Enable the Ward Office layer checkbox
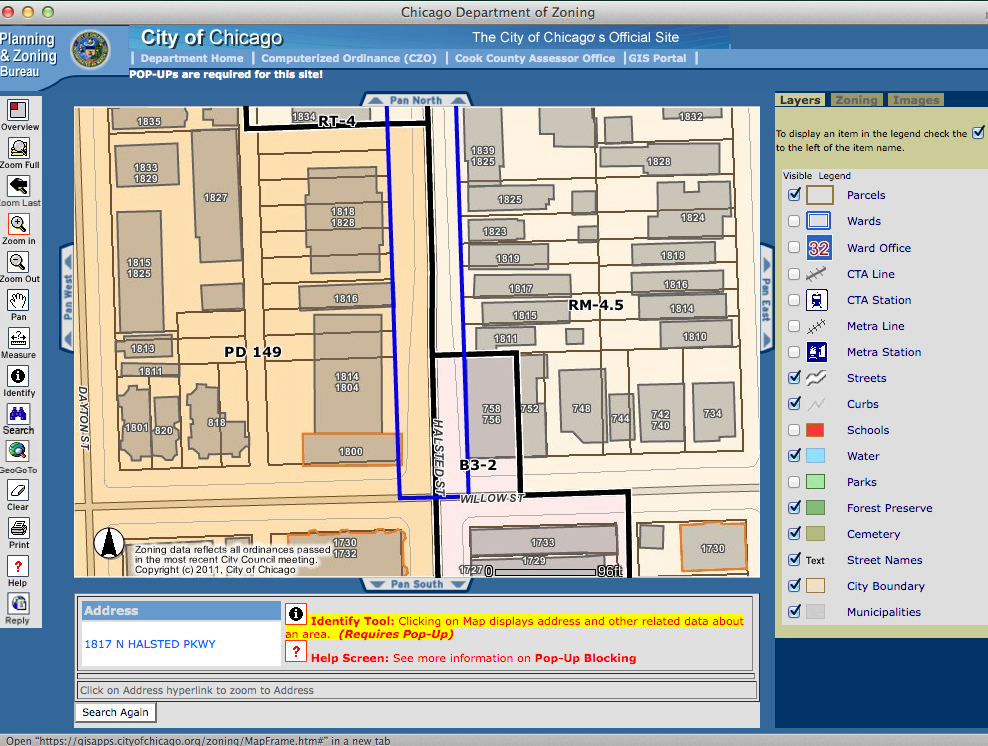 tap(794, 248)
